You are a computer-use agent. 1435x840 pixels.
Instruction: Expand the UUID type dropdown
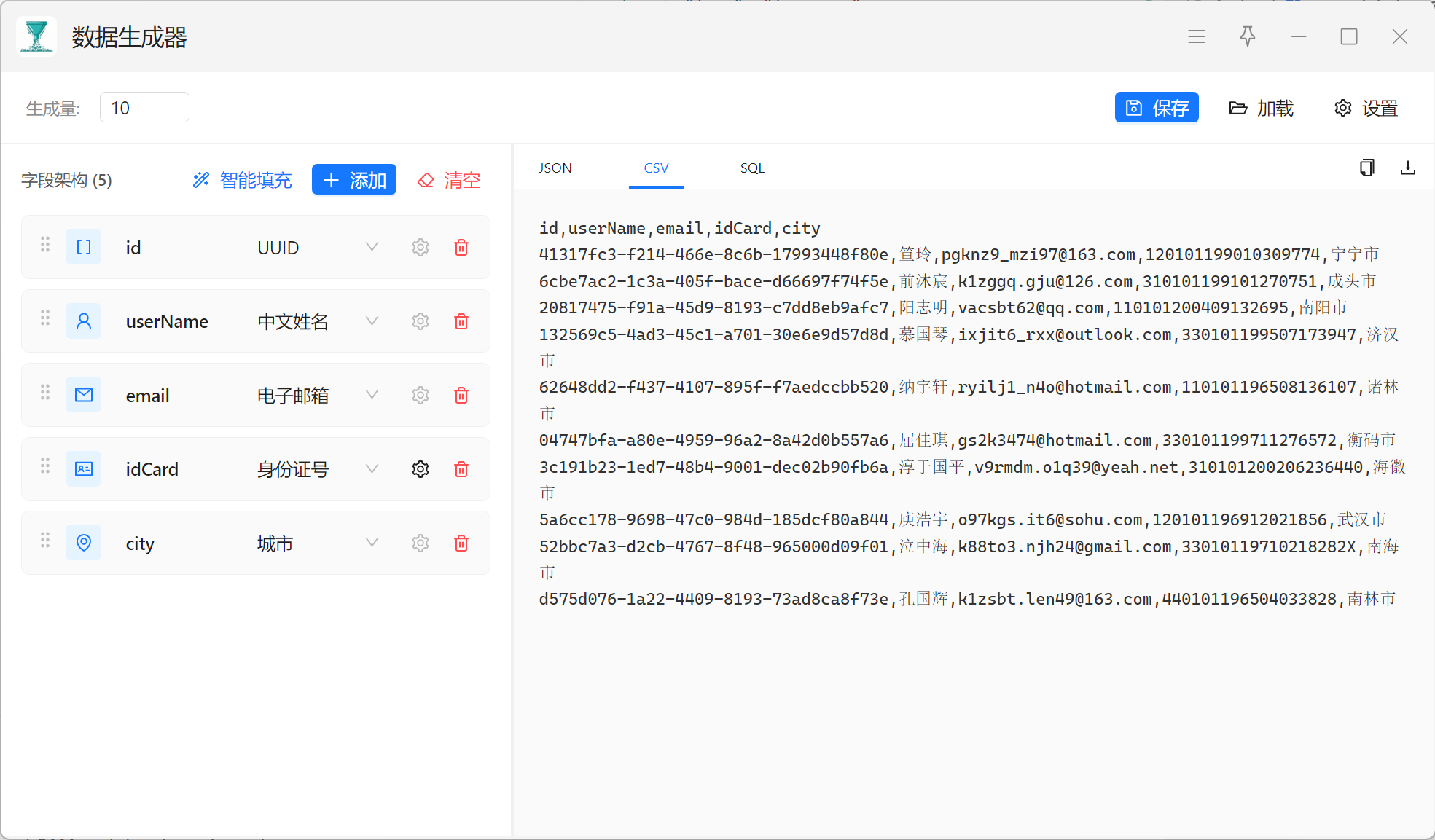(372, 248)
